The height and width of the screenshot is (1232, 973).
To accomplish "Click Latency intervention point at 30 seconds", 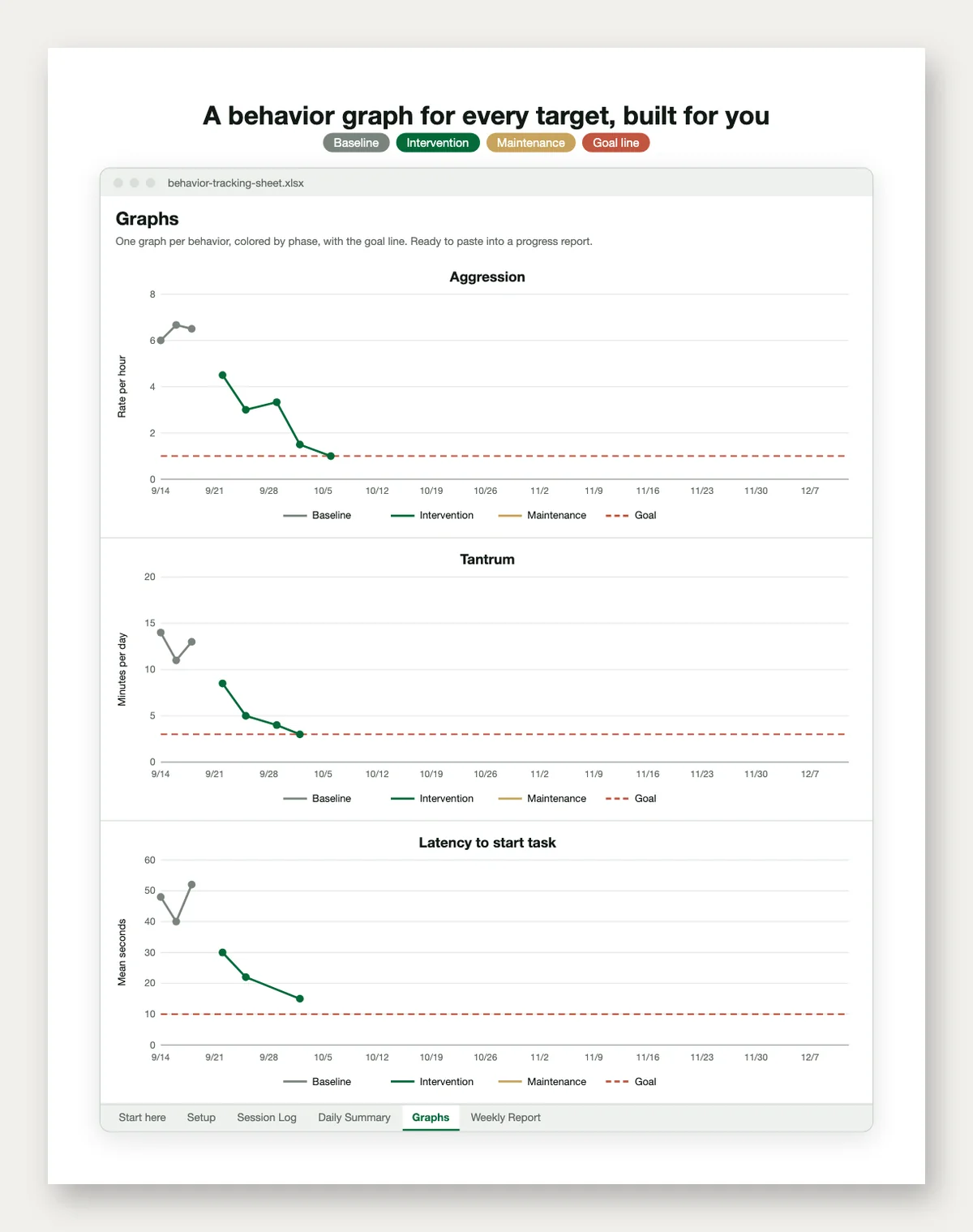I will tap(222, 952).
